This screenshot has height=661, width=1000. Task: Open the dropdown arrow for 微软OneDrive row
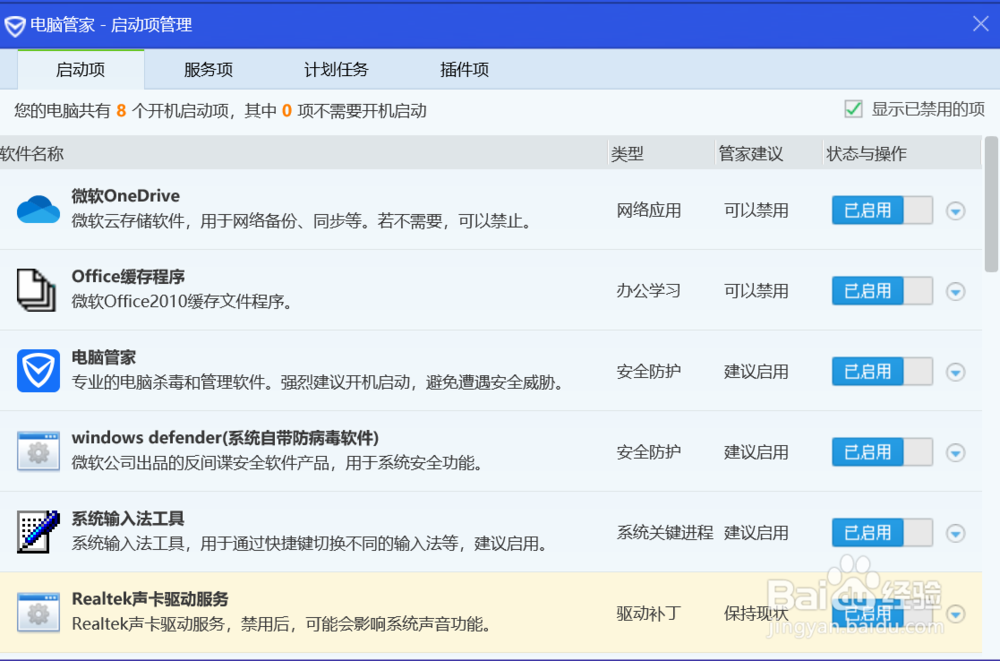click(955, 211)
